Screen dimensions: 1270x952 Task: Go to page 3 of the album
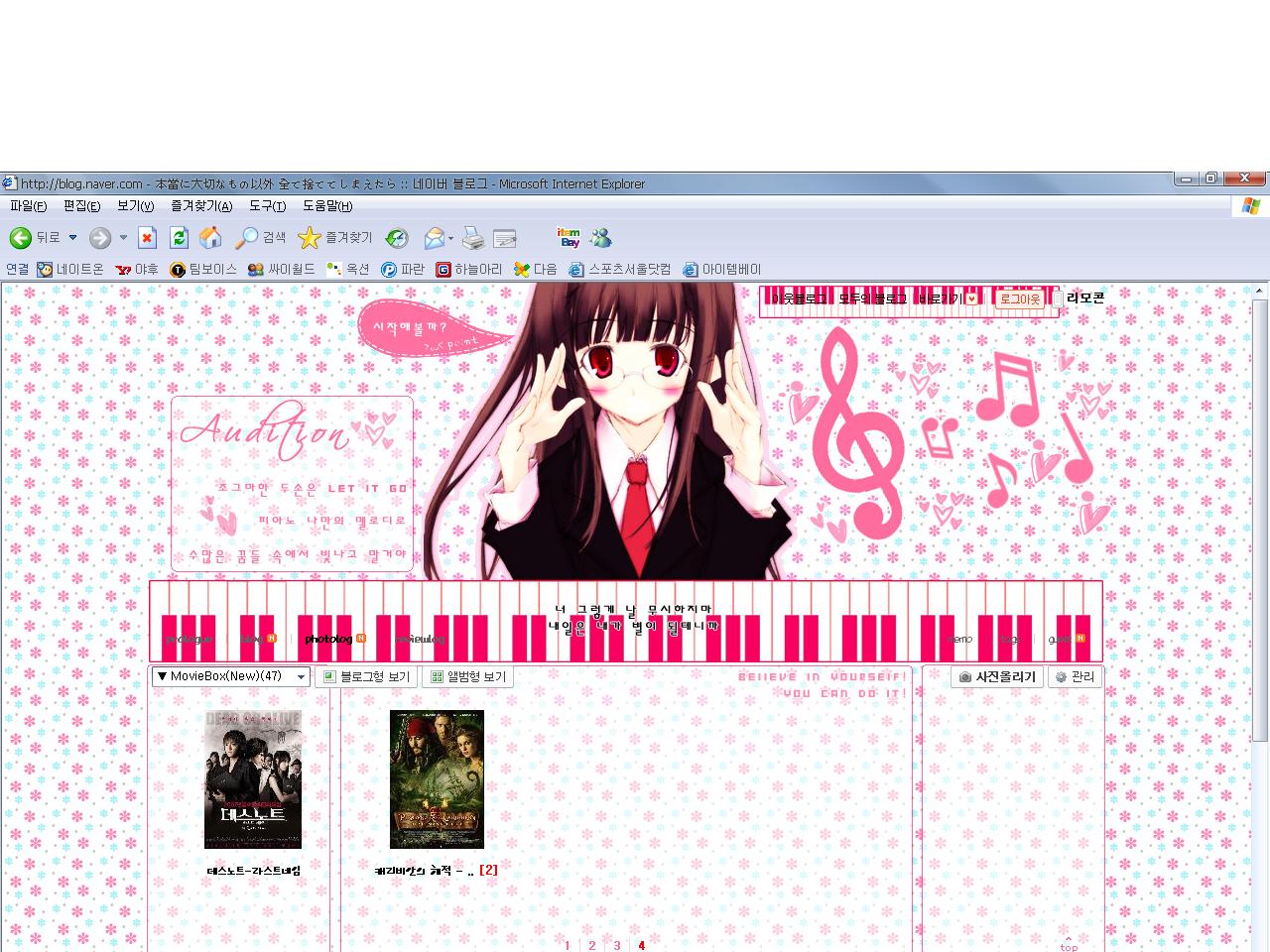point(617,945)
